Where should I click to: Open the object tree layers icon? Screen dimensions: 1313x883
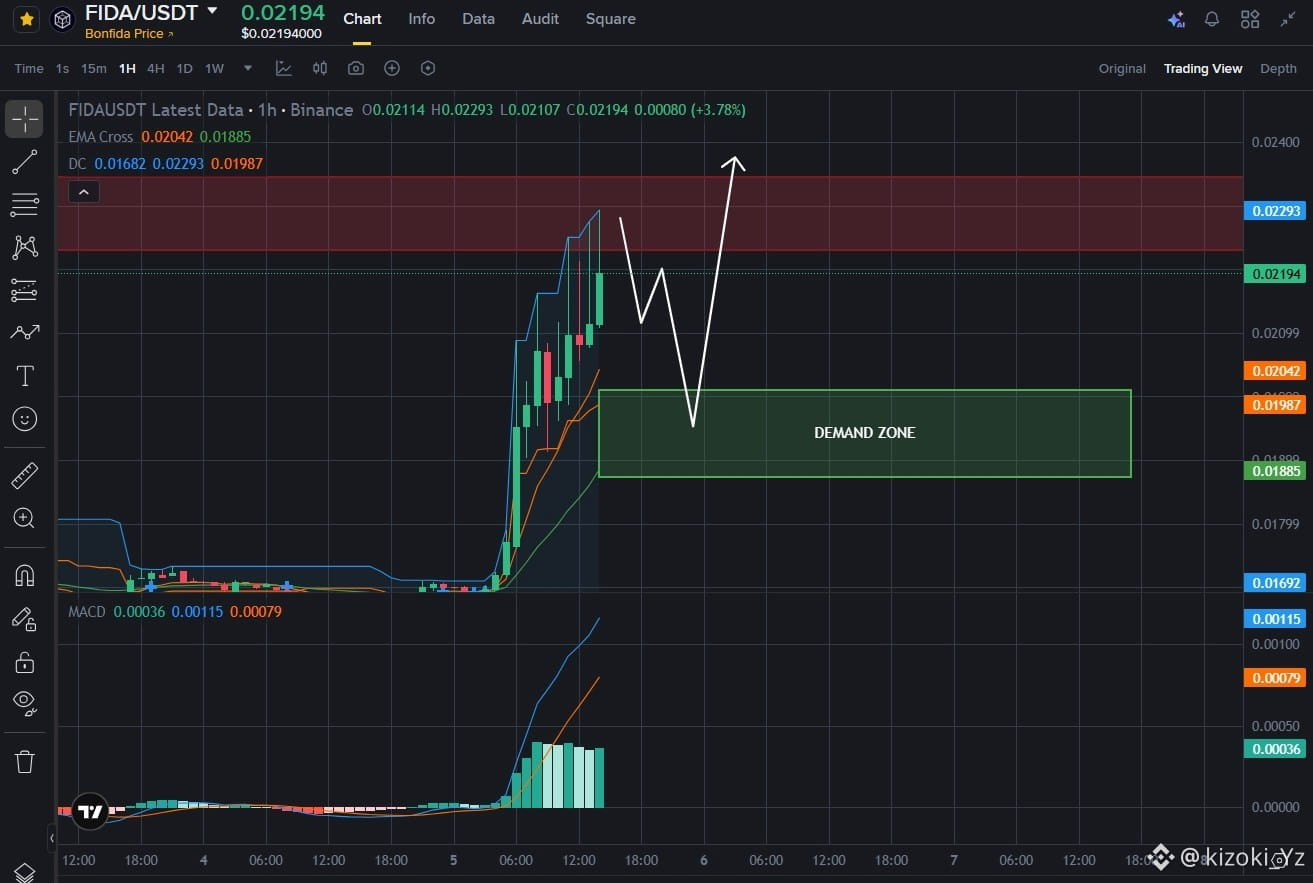tap(25, 873)
